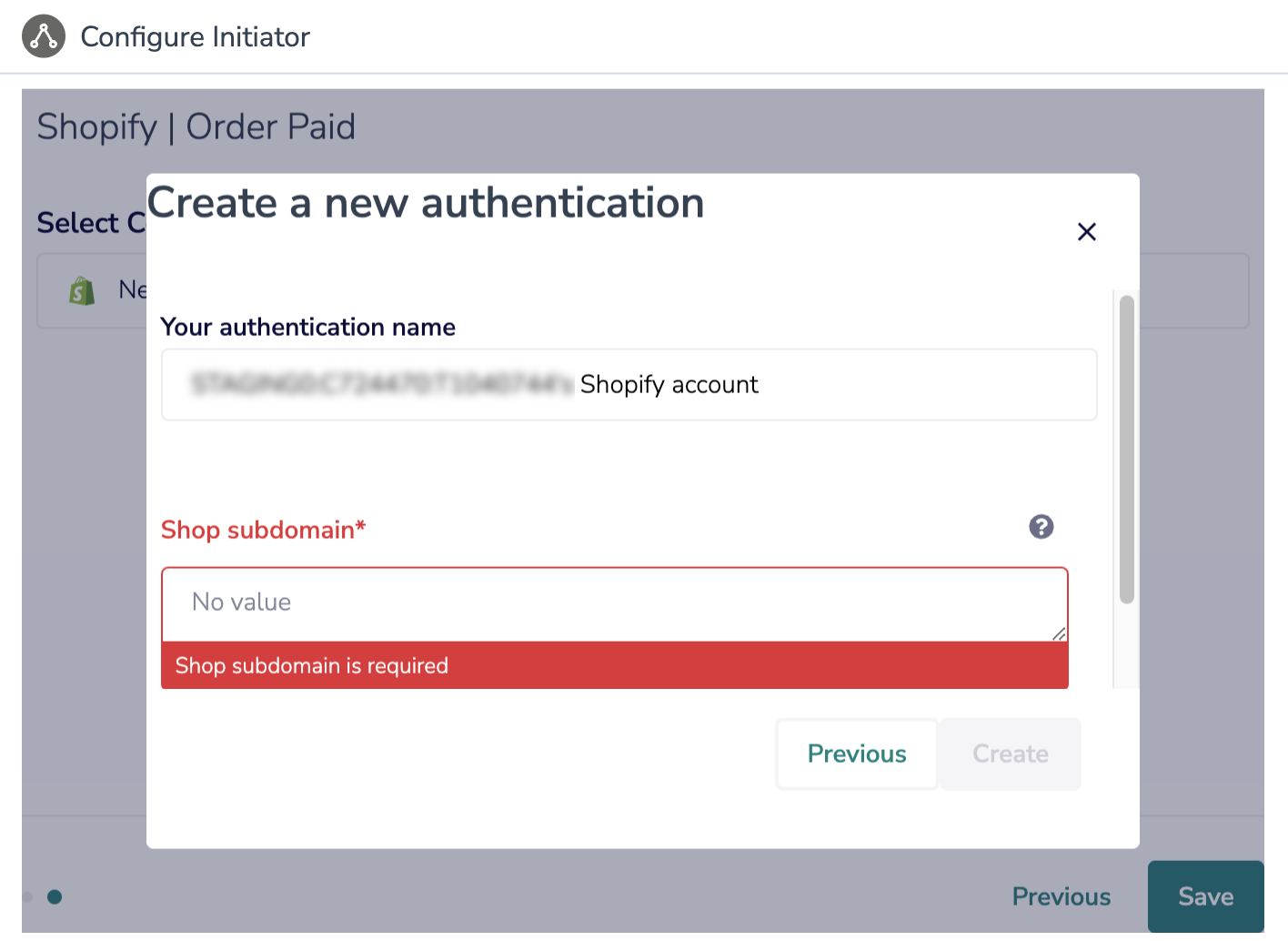The image size is (1288, 941).
Task: Click the Shop subdomain is required error
Action: tap(312, 666)
